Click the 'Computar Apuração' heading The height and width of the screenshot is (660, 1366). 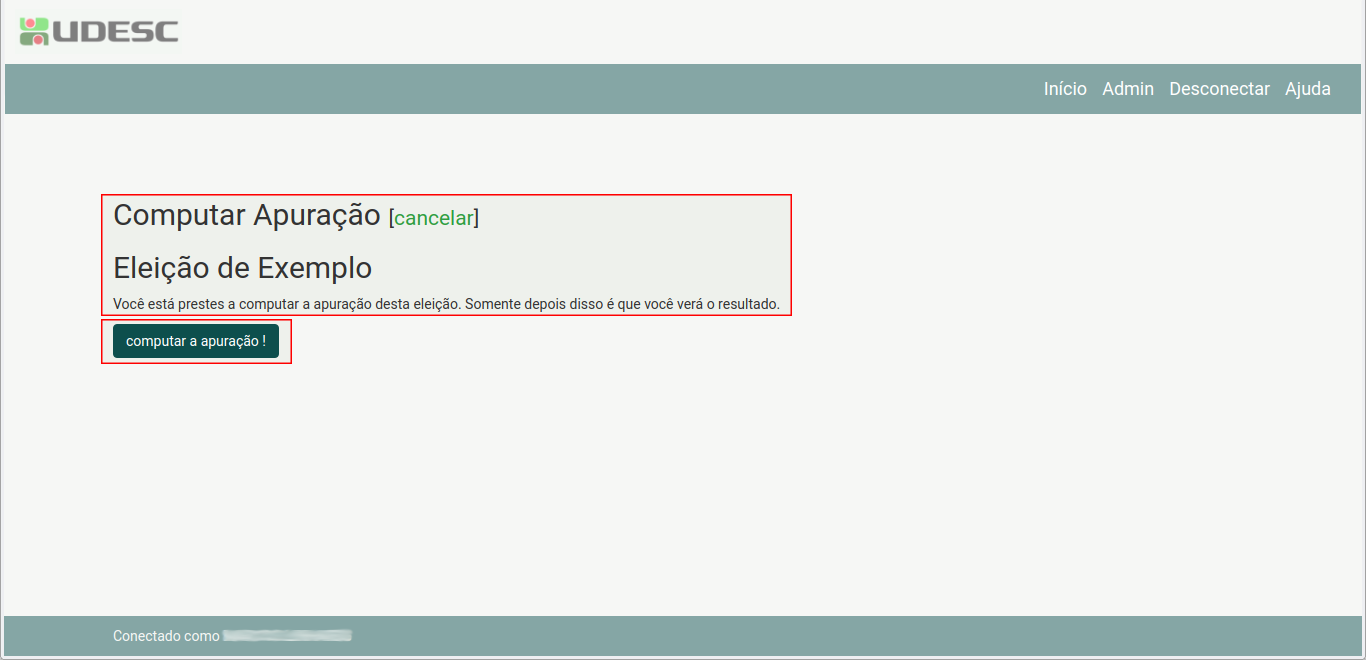pos(246,215)
